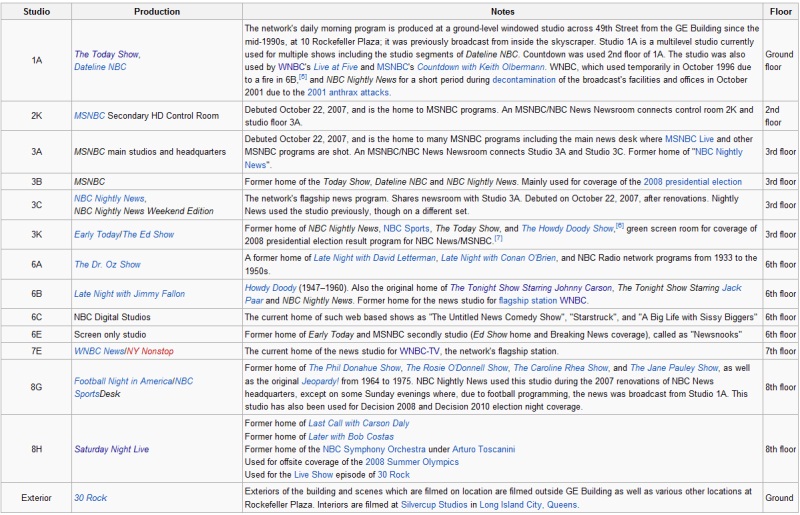Open NBC Nightly News link in 3C row
The height and width of the screenshot is (515, 800).
[109, 199]
